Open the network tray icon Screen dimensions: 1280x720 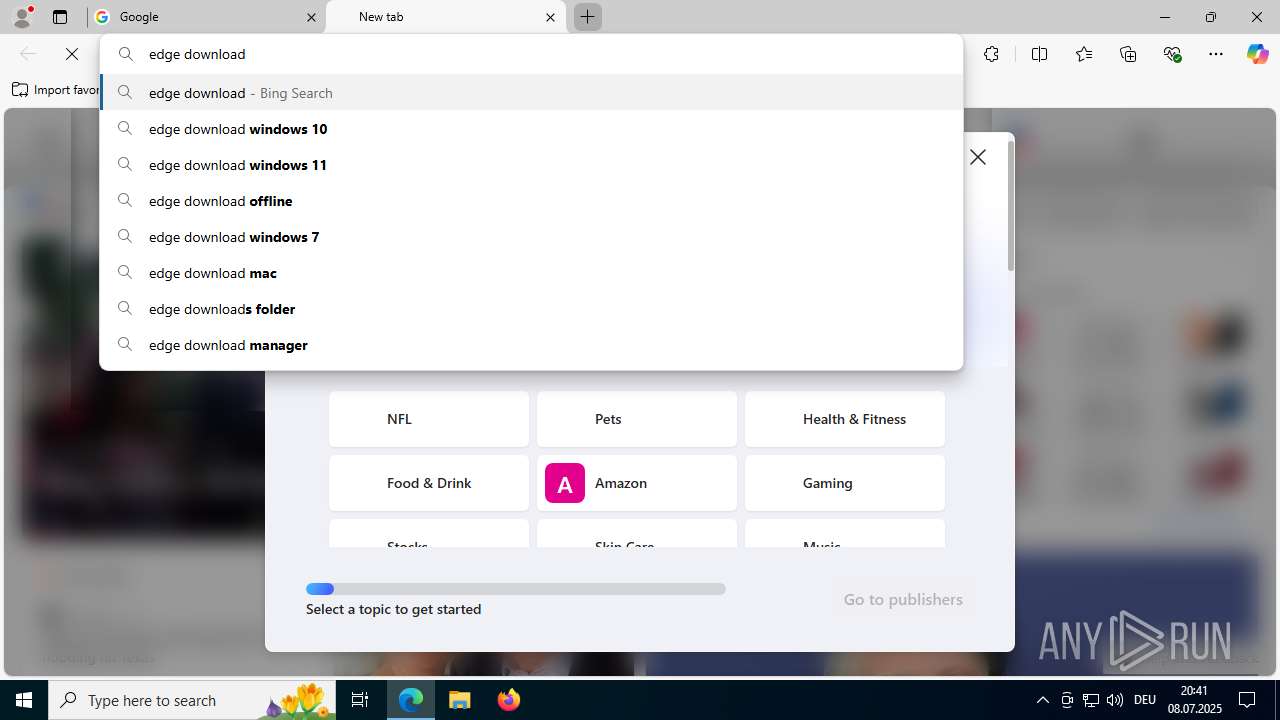pos(1091,700)
